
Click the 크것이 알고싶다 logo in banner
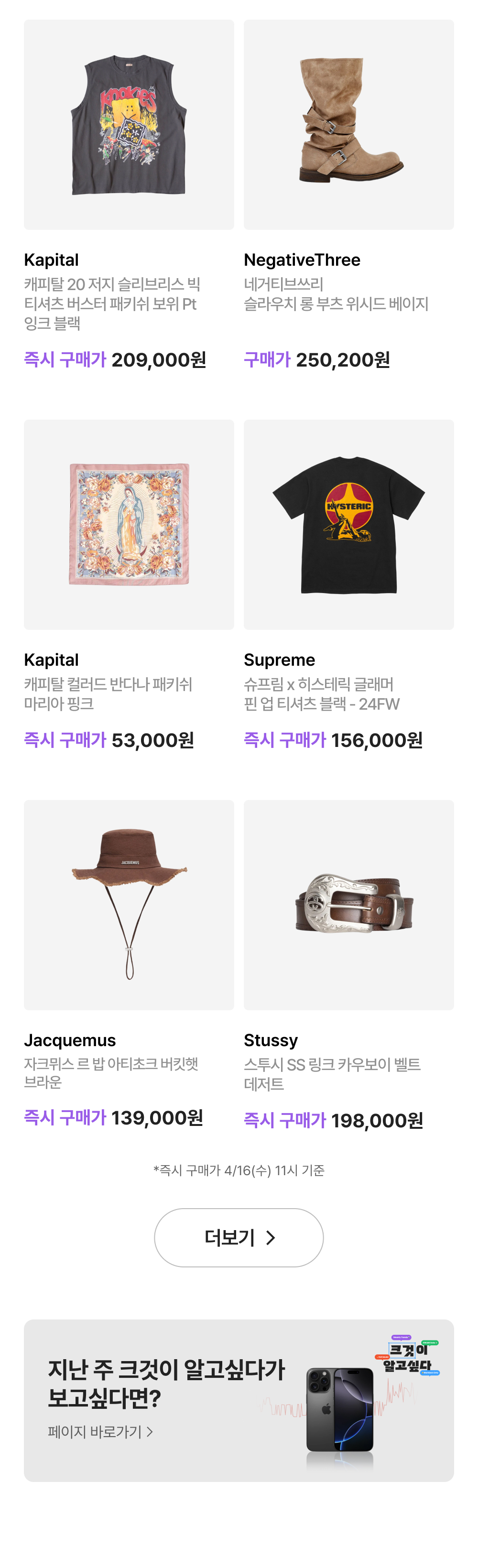(407, 1357)
